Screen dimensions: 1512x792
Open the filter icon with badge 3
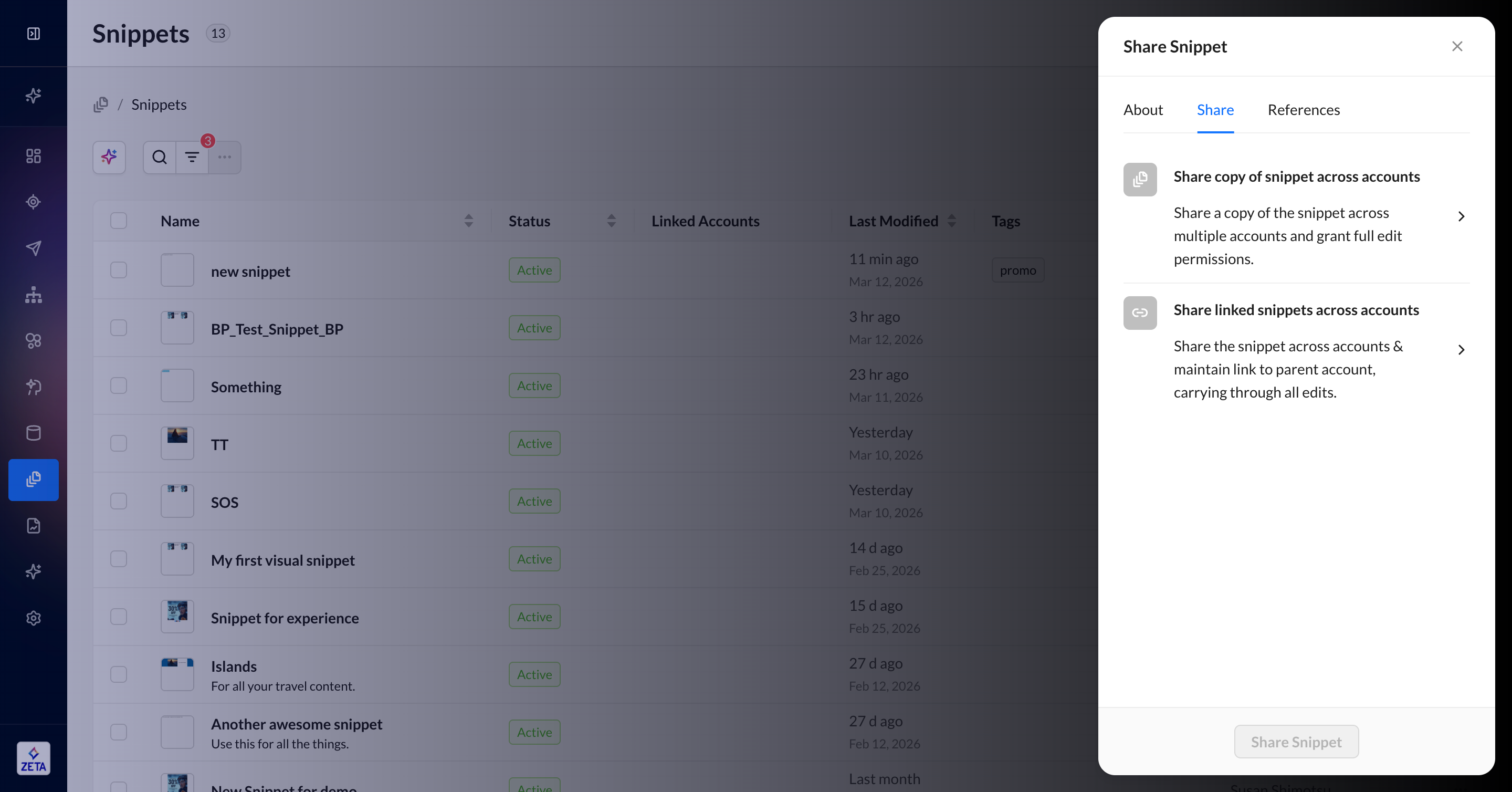(x=192, y=157)
